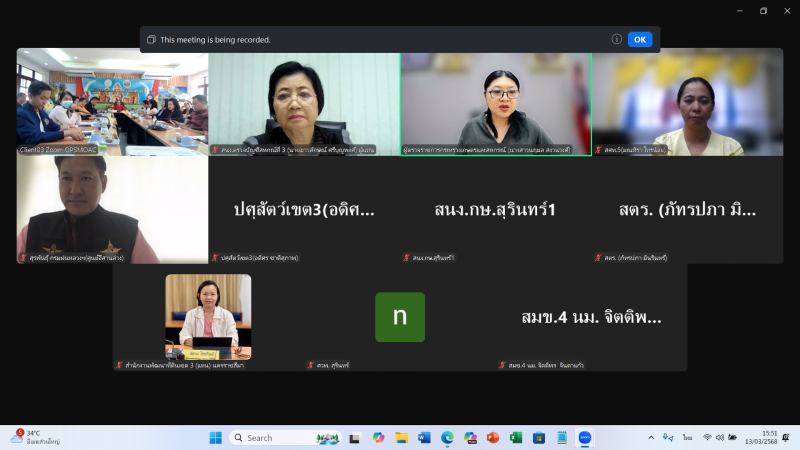Open PowerPoint from the taskbar
This screenshot has width=800, height=450.
tap(493, 438)
